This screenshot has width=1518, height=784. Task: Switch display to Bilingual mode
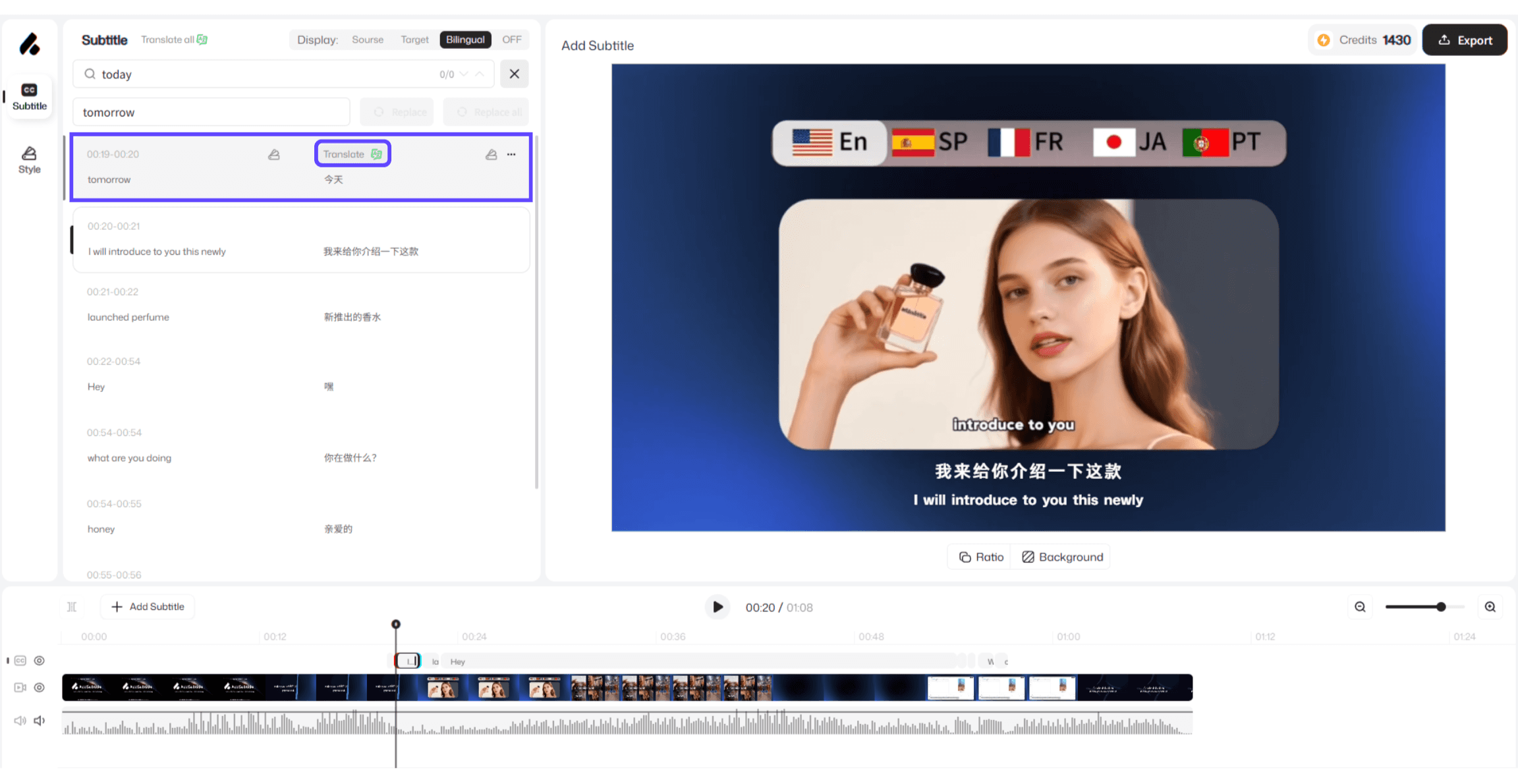(465, 40)
